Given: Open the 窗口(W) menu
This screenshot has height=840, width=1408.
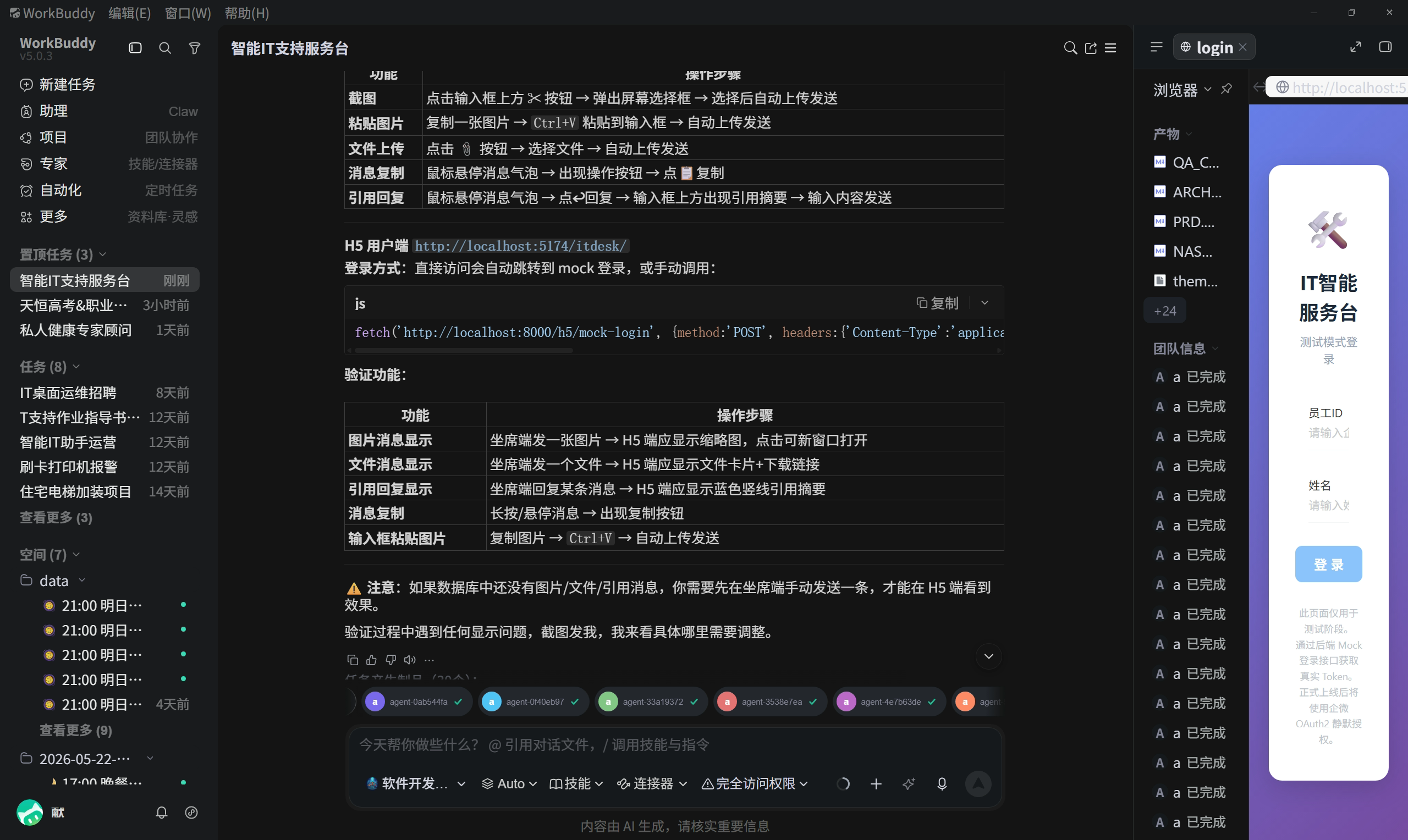Looking at the screenshot, I should click(x=188, y=13).
